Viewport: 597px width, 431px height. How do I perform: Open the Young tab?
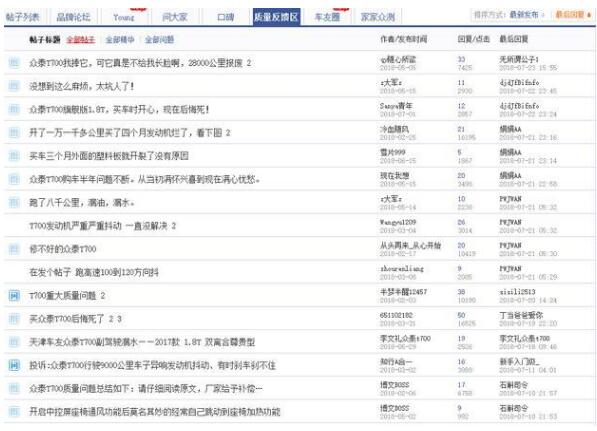click(x=124, y=17)
